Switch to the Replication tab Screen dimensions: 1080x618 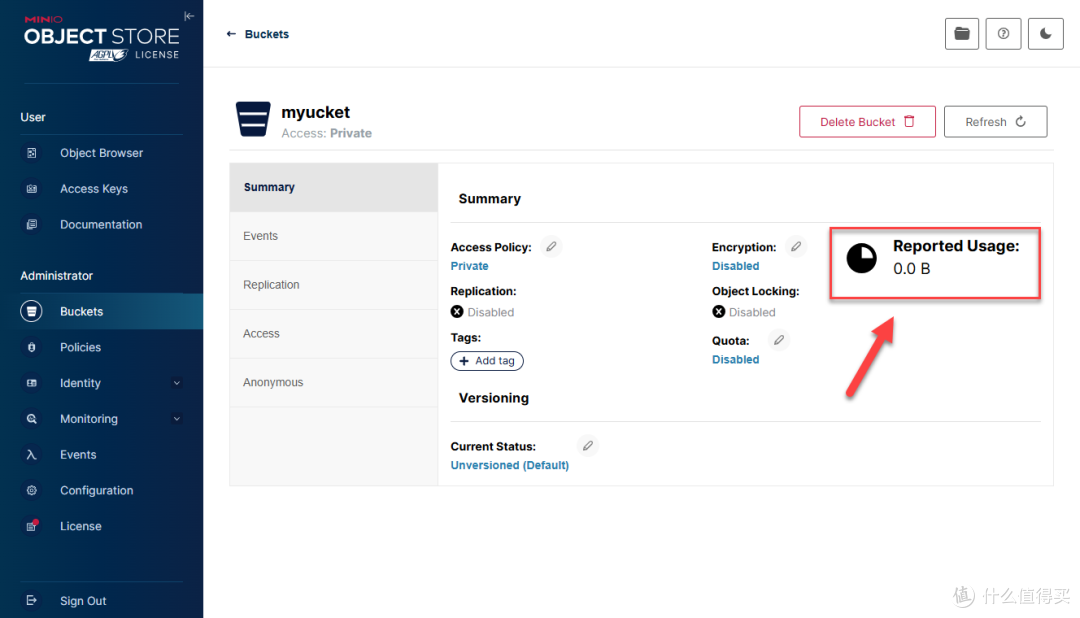(x=334, y=285)
